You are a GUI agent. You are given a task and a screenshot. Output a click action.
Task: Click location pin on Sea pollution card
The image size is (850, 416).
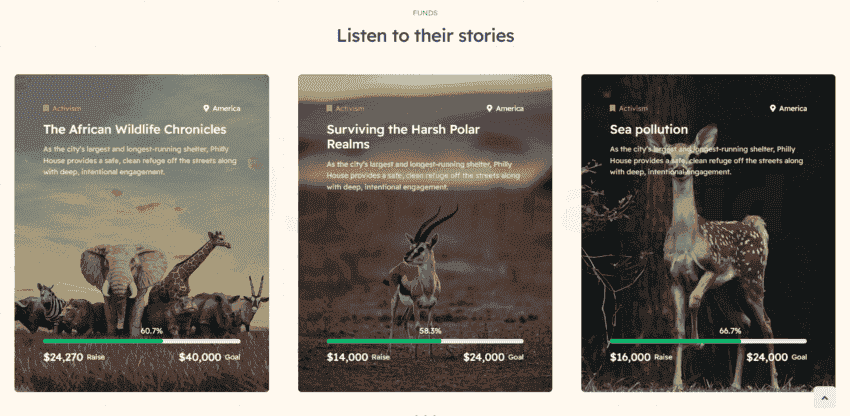point(772,108)
